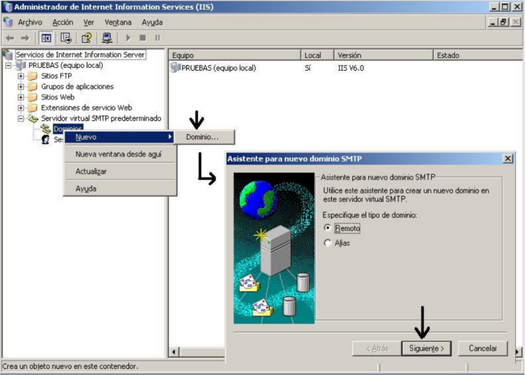Select the Remoto domain type
This screenshot has width=525, height=375.
click(x=327, y=228)
